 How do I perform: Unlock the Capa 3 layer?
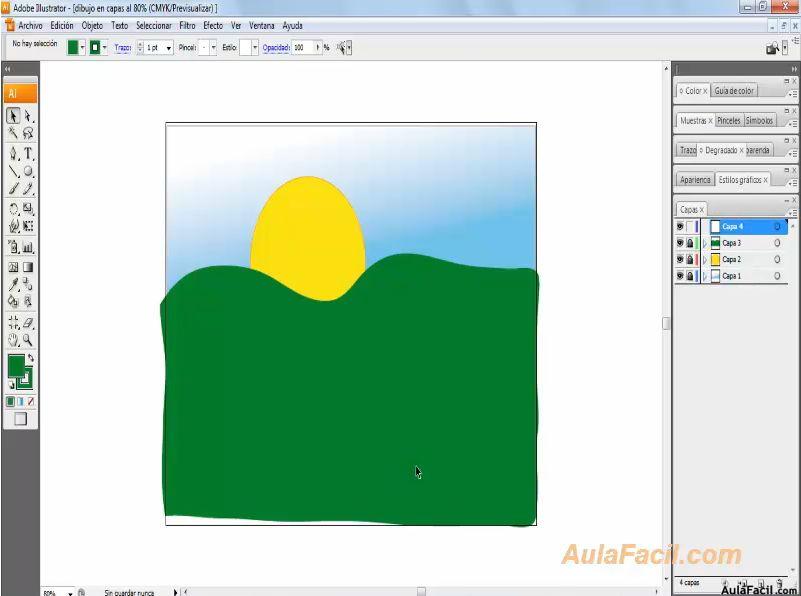(690, 243)
